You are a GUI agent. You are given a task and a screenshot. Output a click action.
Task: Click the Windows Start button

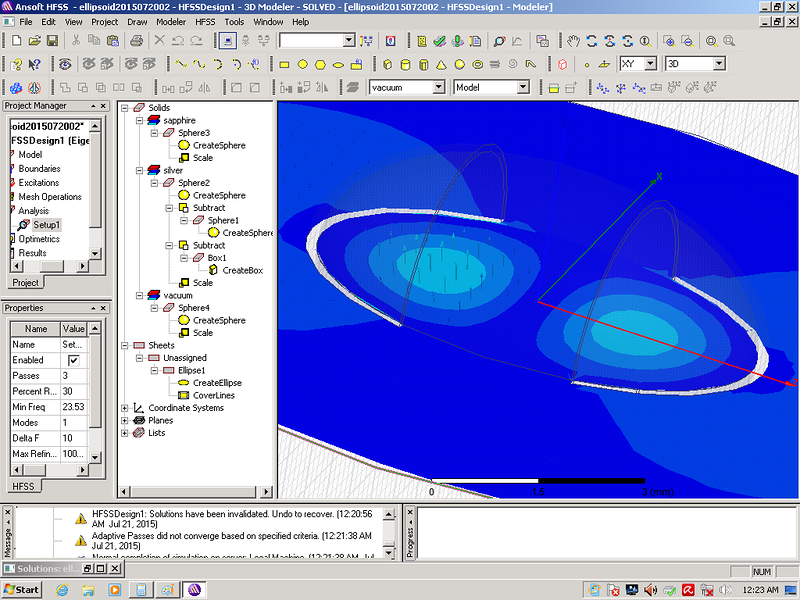tap(21, 589)
